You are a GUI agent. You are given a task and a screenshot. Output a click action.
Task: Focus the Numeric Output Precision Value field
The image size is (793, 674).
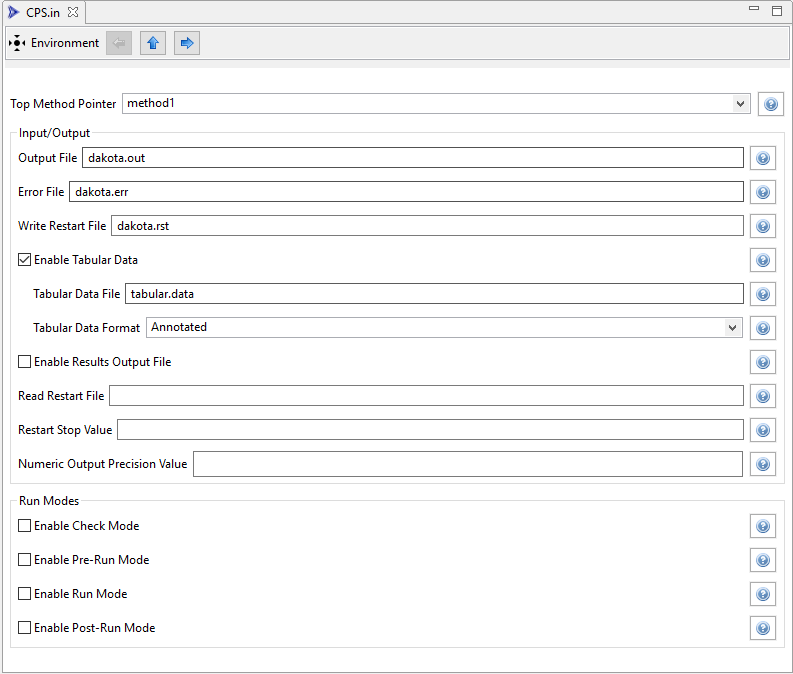point(467,464)
